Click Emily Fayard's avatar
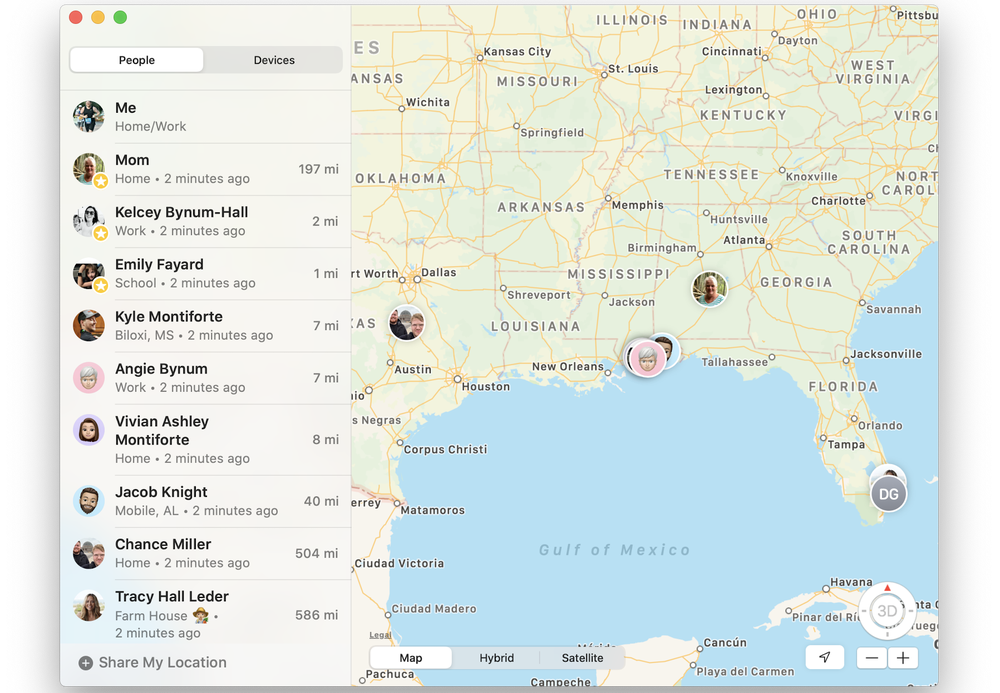 pyautogui.click(x=89, y=274)
